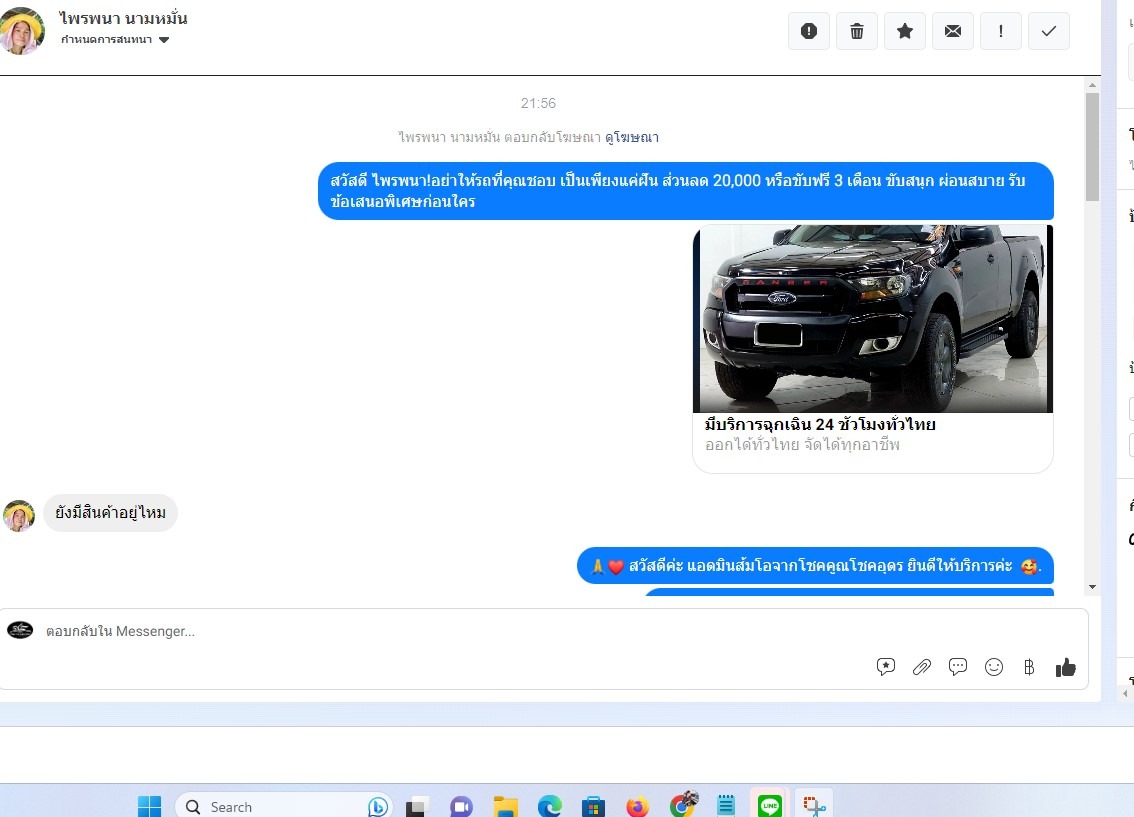Launch Firefox from taskbar

click(x=637, y=806)
